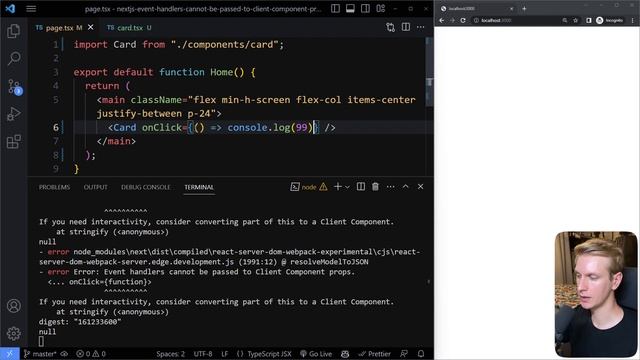Open changes compare icon in editor toolbar
This screenshot has width=640, height=360.
point(391,27)
